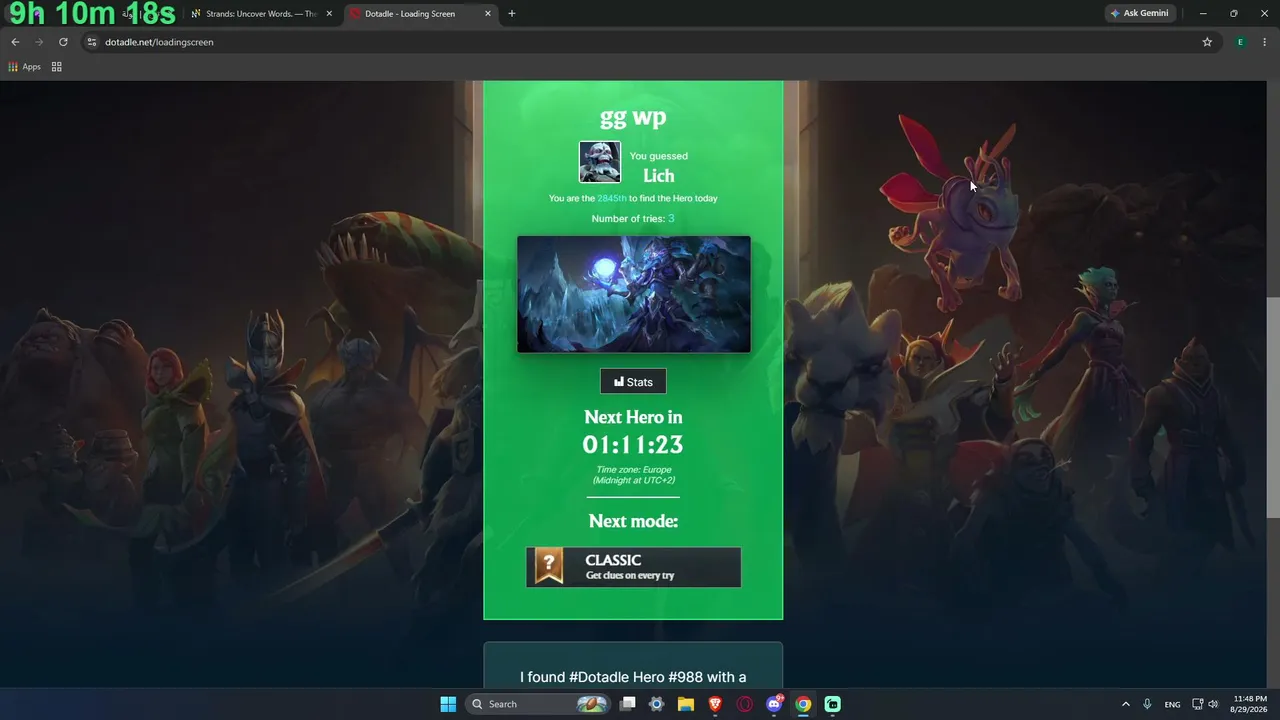This screenshot has width=1280, height=720.
Task: Click the "gg wp" heading
Action: [633, 117]
